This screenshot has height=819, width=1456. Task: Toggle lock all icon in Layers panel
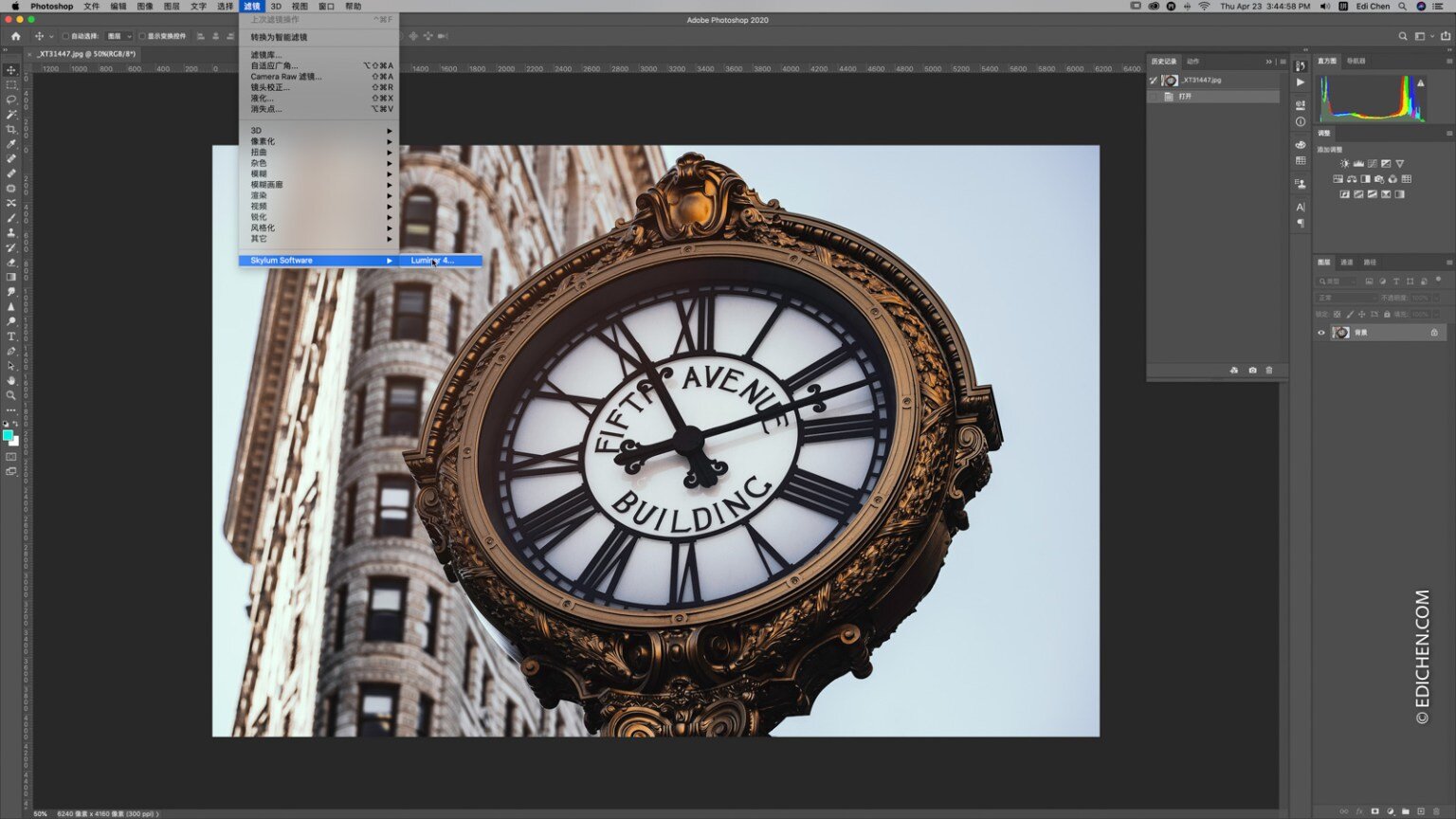[1387, 314]
